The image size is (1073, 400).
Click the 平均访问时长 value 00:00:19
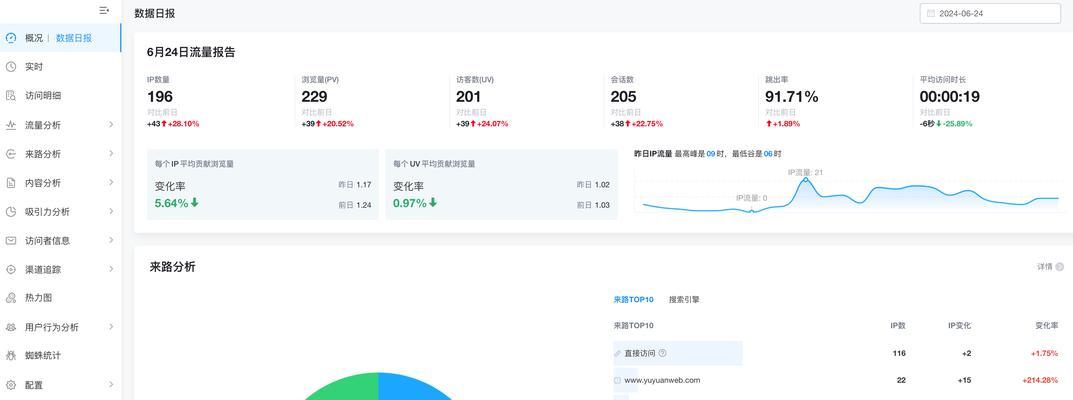pos(949,97)
